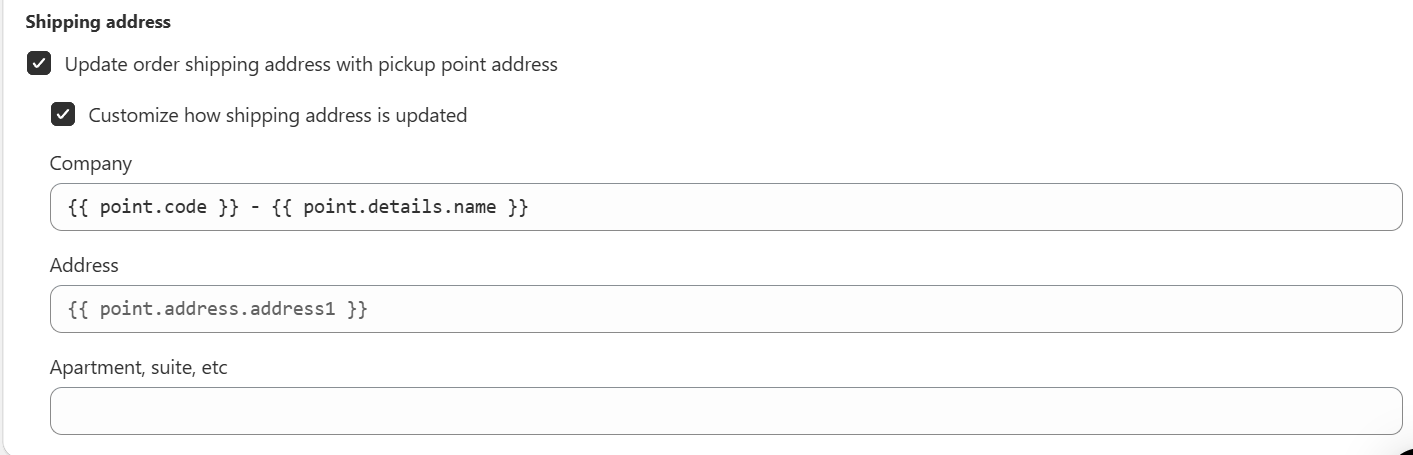Toggle Customize how shipping address is updated checkbox
Image resolution: width=1413 pixels, height=455 pixels.
click(x=63, y=115)
